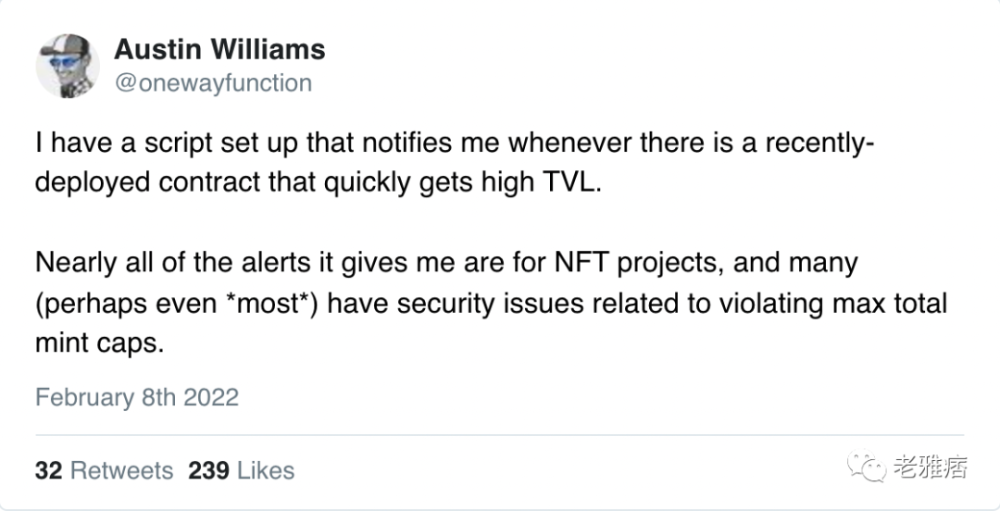Screen dimensions: 1000x511
Task: Click the 老雅痞 watermark text
Action: coord(932,464)
